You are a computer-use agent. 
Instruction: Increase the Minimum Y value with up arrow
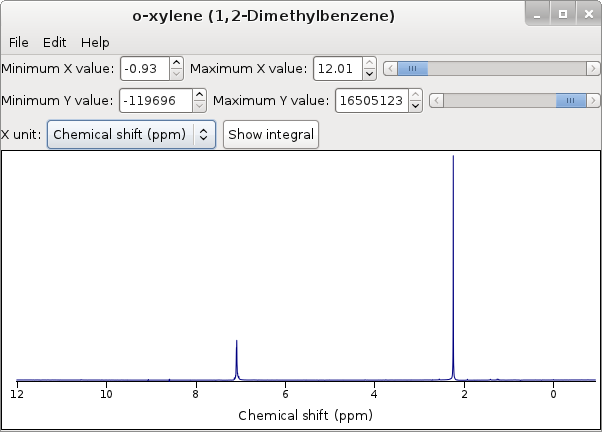199,95
